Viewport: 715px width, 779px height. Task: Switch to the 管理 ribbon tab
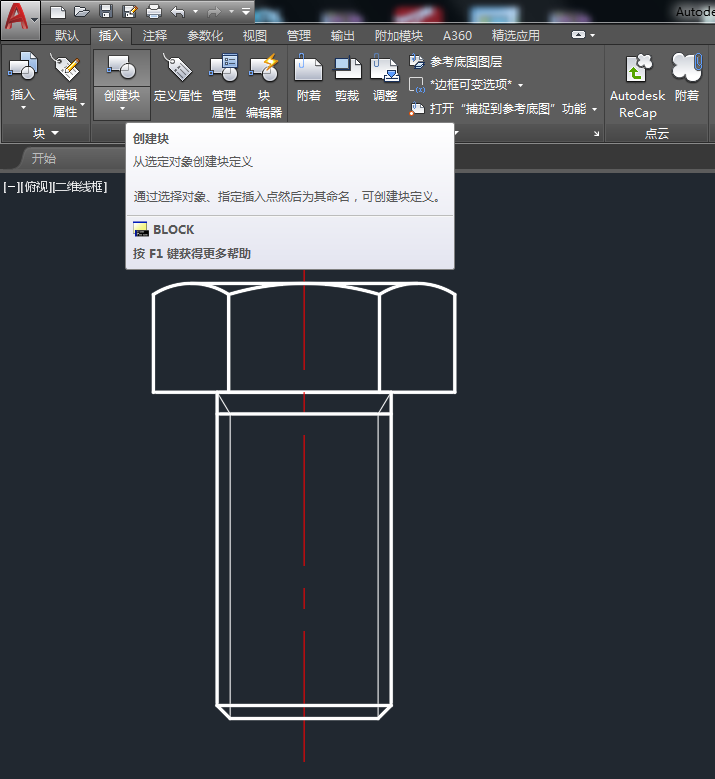(299, 36)
